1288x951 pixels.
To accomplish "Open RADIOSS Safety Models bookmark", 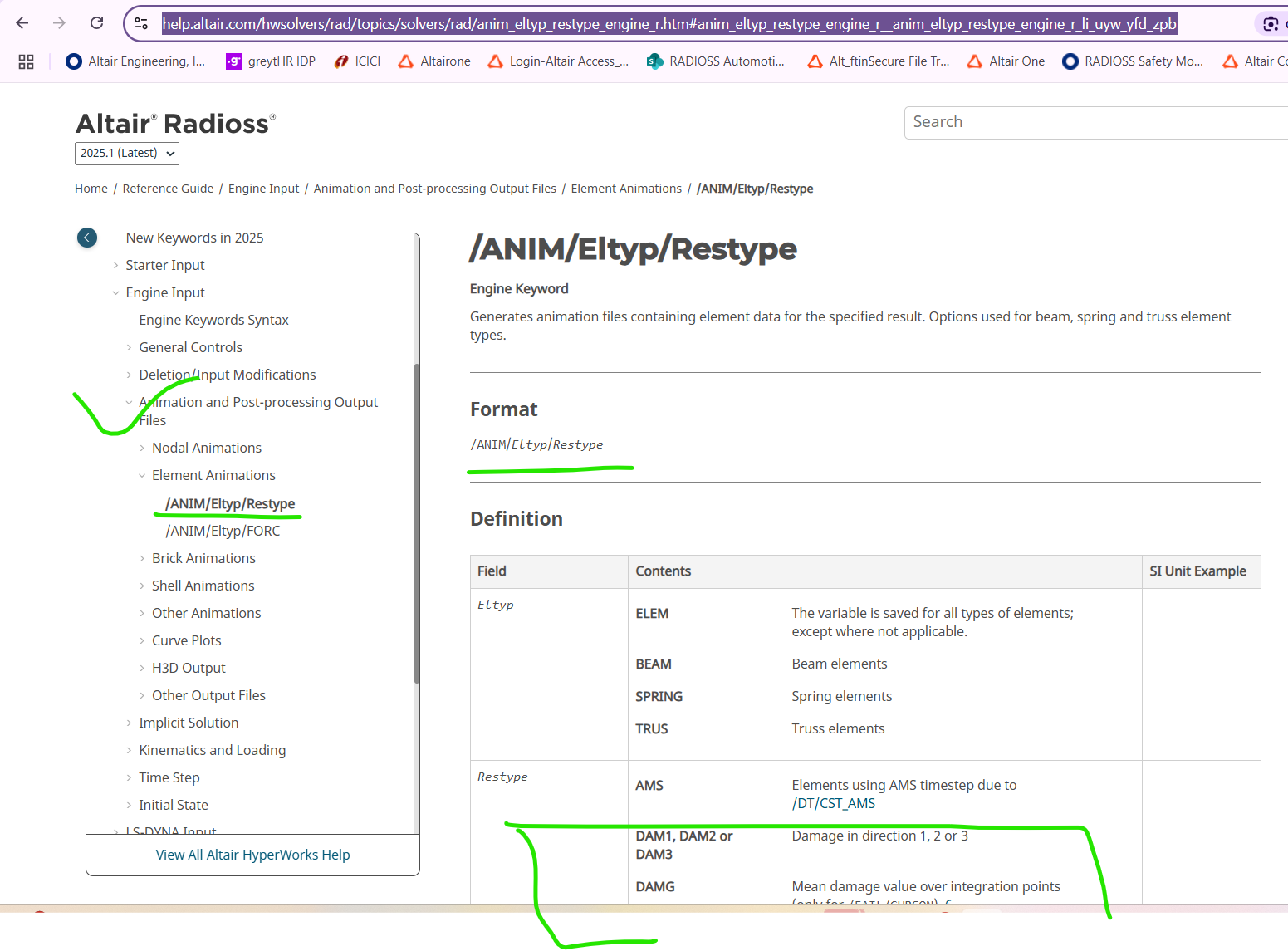I will click(1134, 61).
